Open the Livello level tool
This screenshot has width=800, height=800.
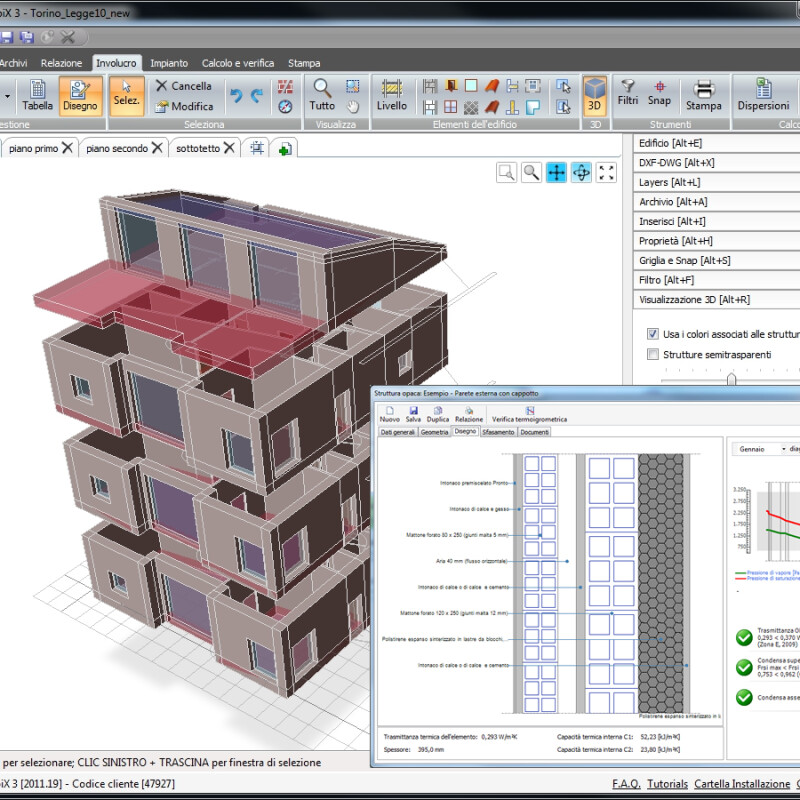[x=392, y=95]
